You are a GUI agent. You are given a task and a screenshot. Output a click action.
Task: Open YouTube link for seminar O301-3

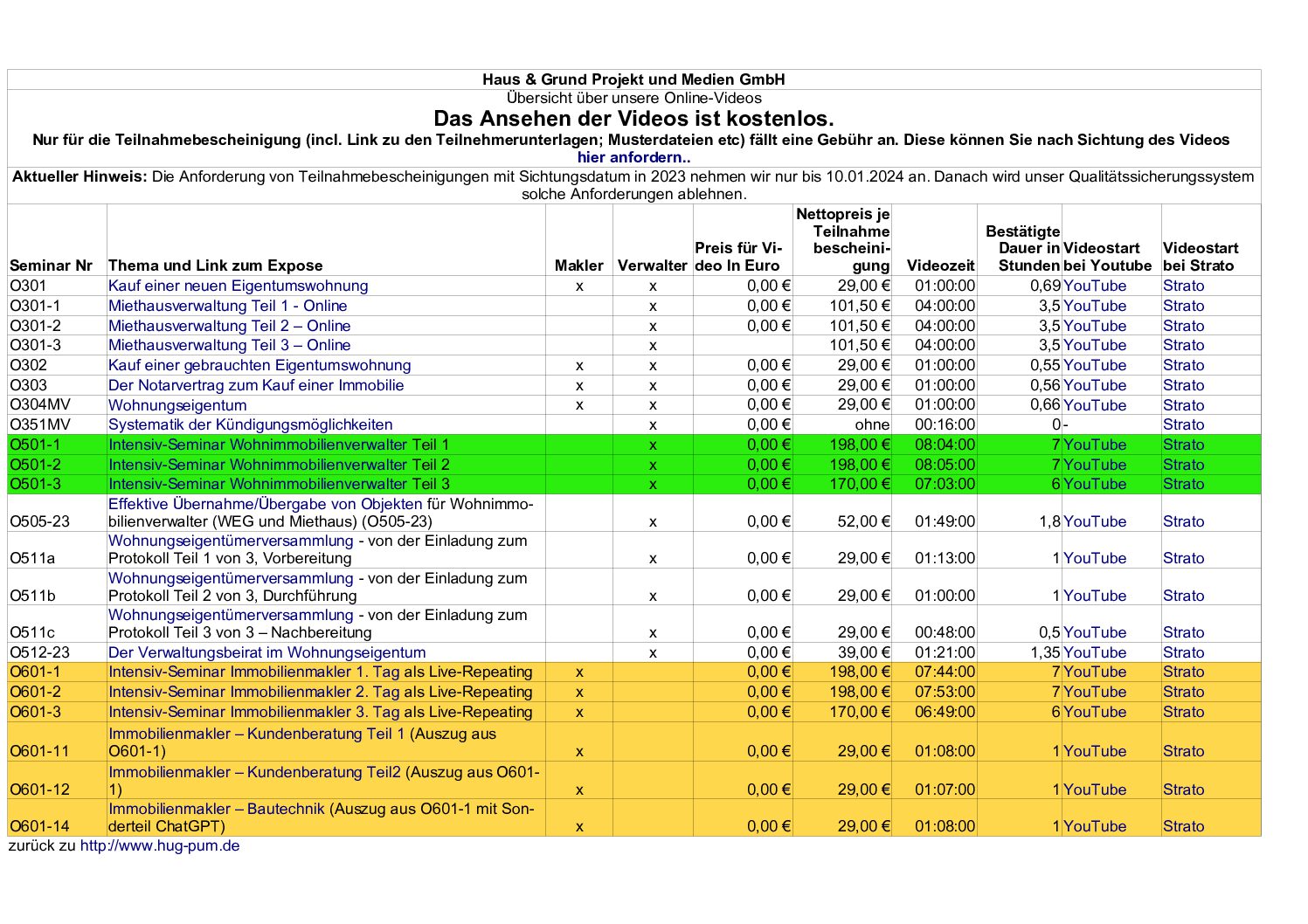click(1095, 345)
